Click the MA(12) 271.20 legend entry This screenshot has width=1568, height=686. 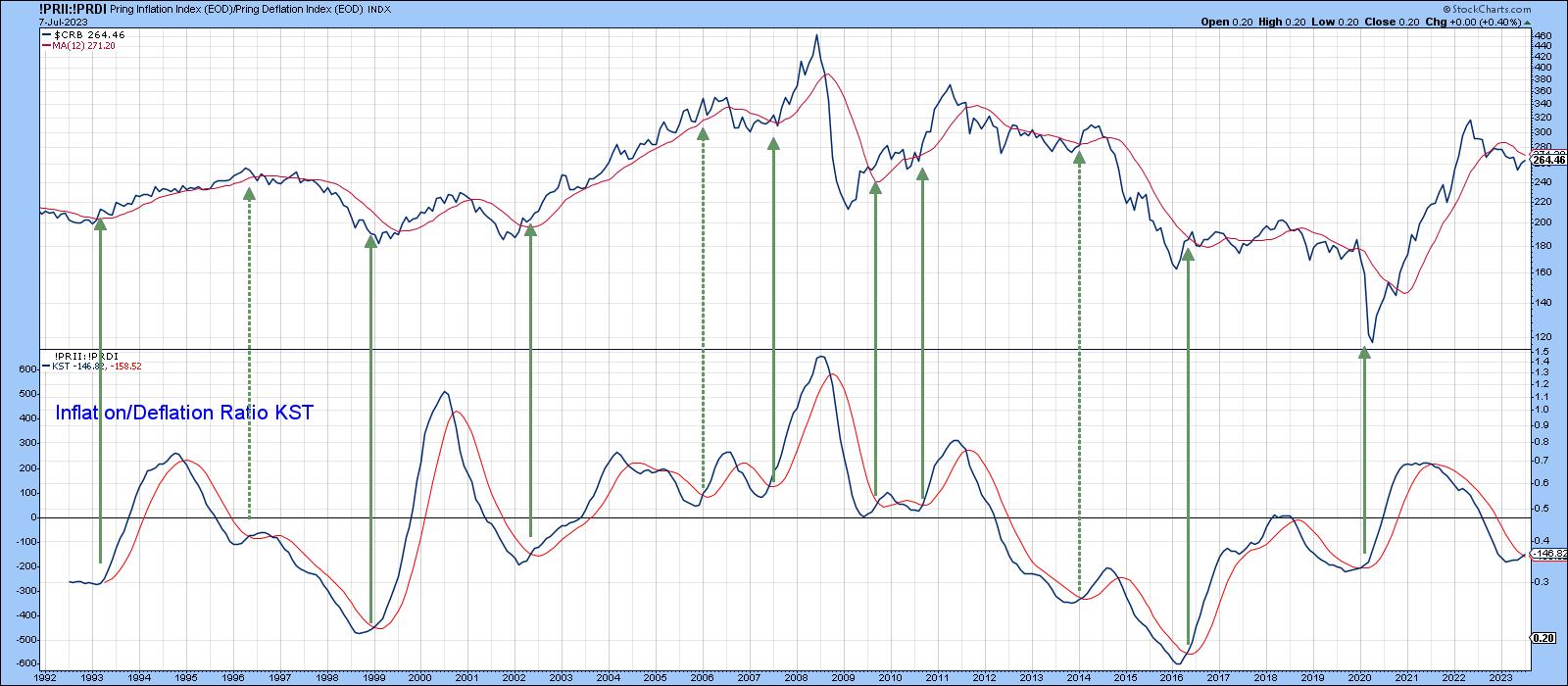point(83,46)
